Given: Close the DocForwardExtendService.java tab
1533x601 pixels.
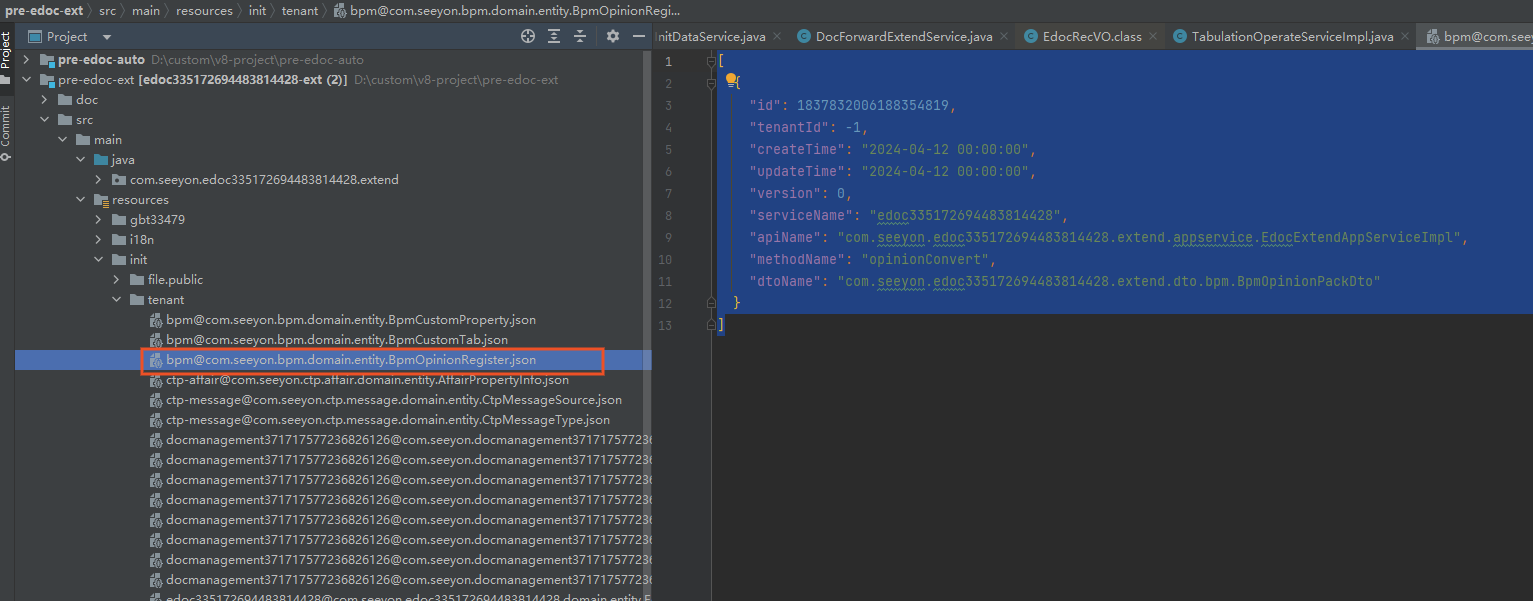Looking at the screenshot, I should [1004, 37].
